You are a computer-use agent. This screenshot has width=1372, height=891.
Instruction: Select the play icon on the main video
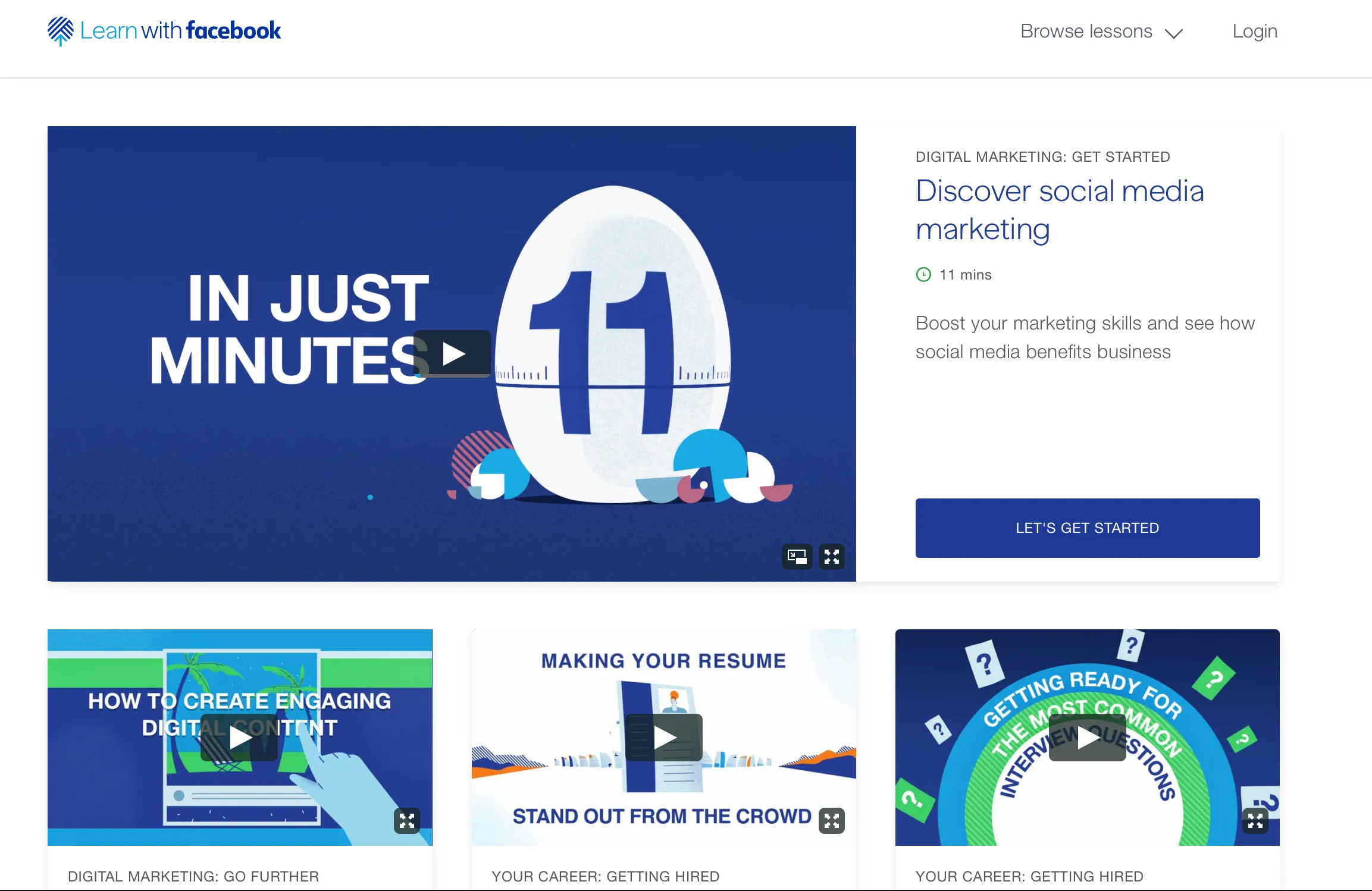453,353
